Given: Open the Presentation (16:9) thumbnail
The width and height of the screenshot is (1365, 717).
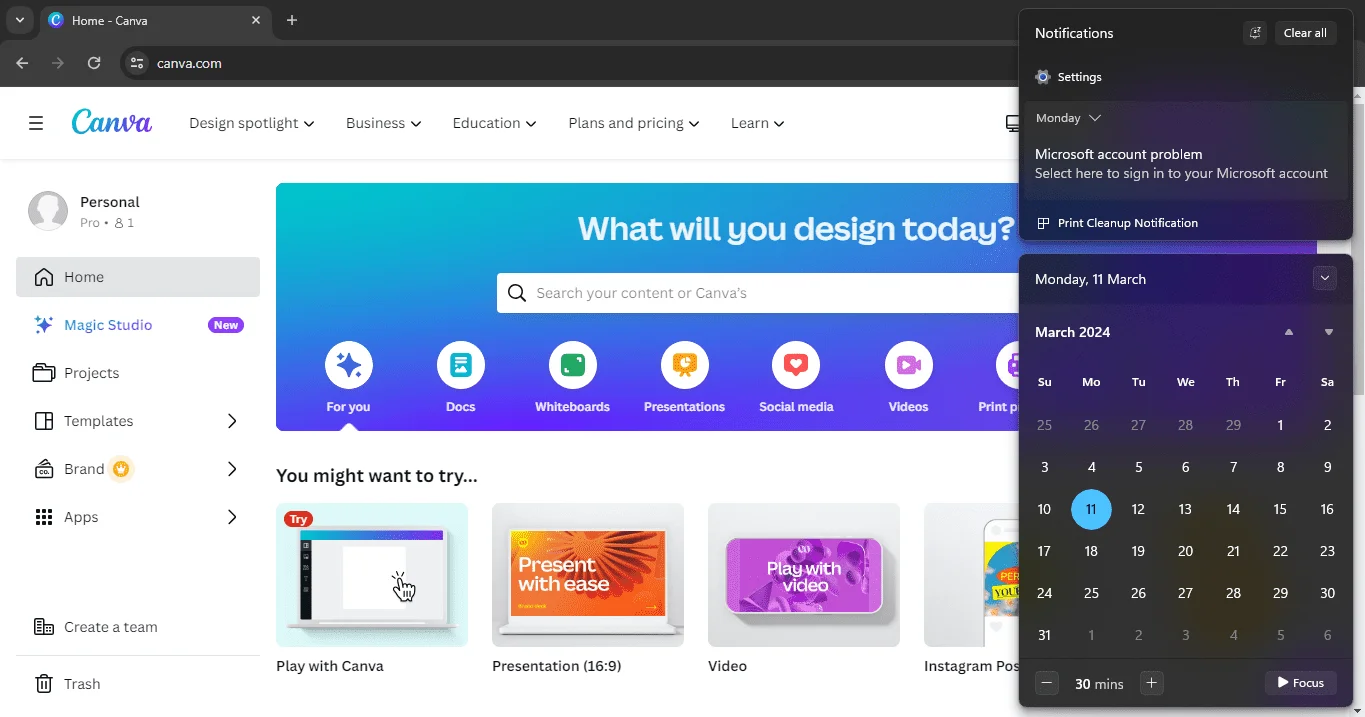Looking at the screenshot, I should tap(588, 575).
